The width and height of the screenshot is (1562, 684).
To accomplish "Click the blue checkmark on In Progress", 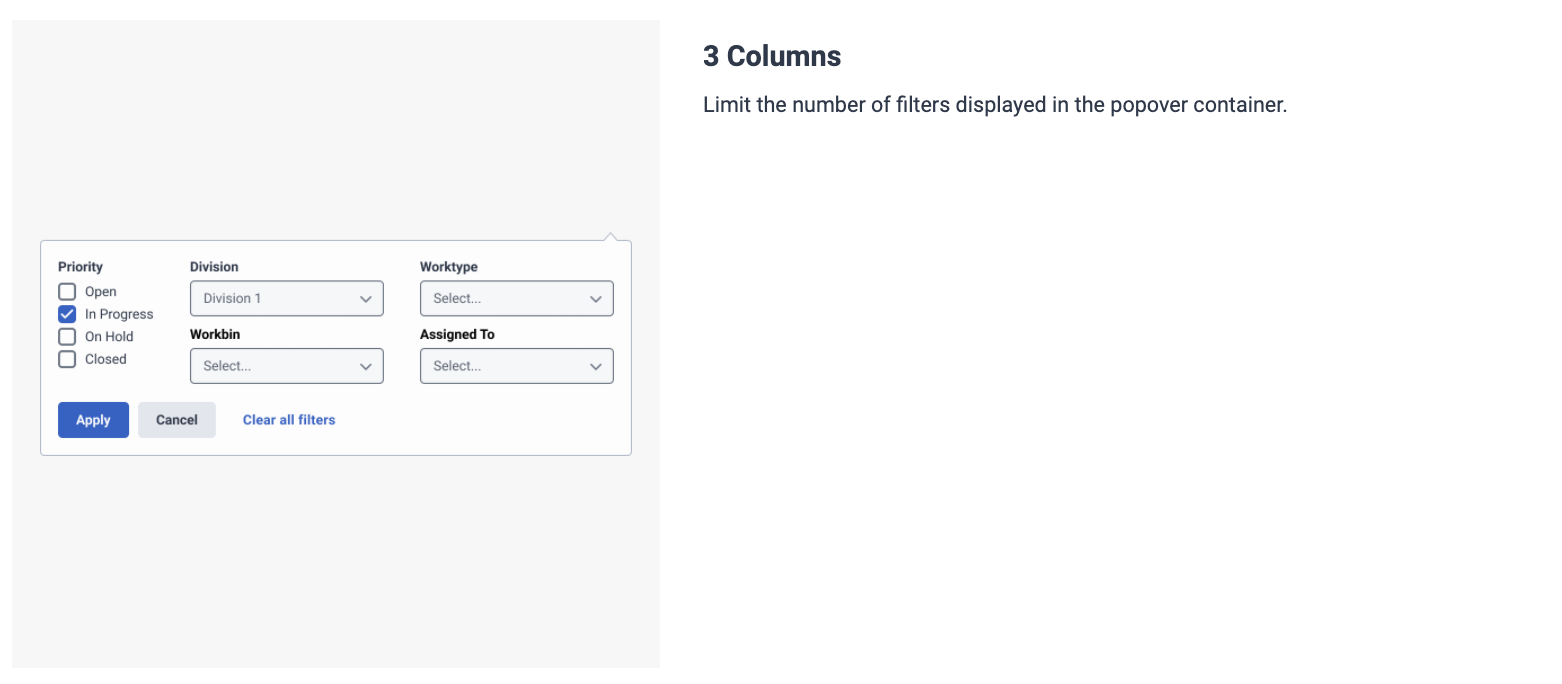I will tap(66, 314).
